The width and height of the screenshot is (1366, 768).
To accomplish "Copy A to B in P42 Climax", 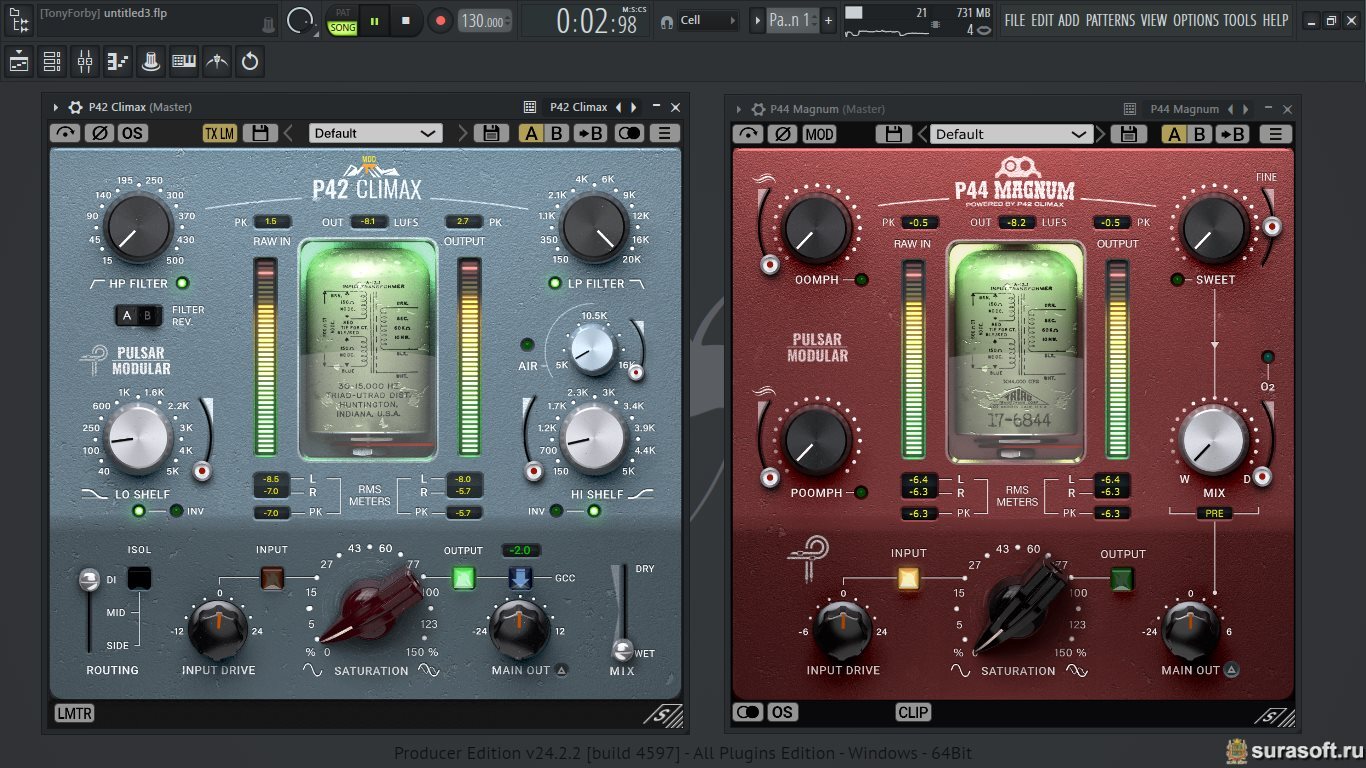I will pos(590,133).
